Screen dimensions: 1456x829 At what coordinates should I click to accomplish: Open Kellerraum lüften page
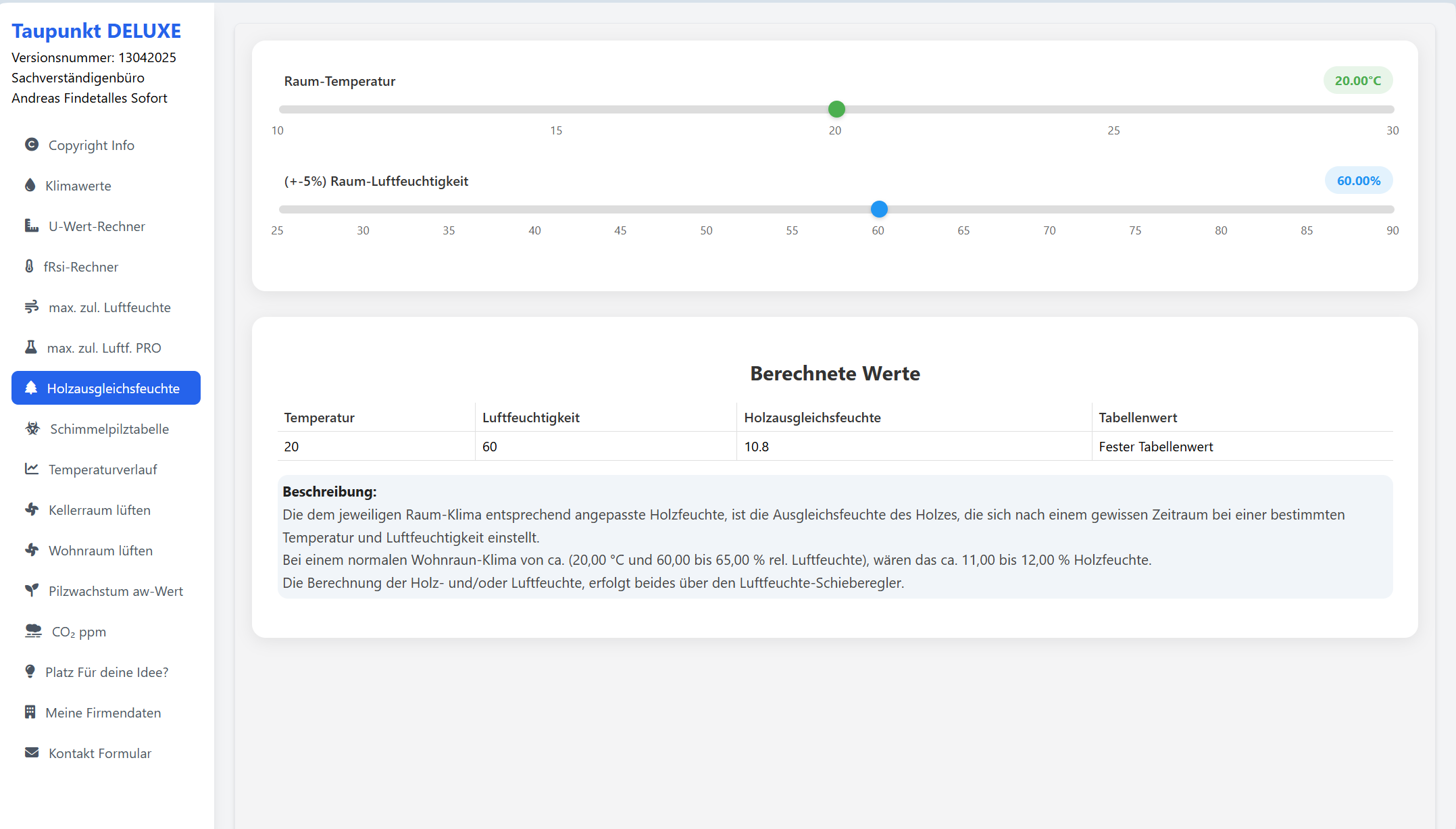click(x=106, y=510)
